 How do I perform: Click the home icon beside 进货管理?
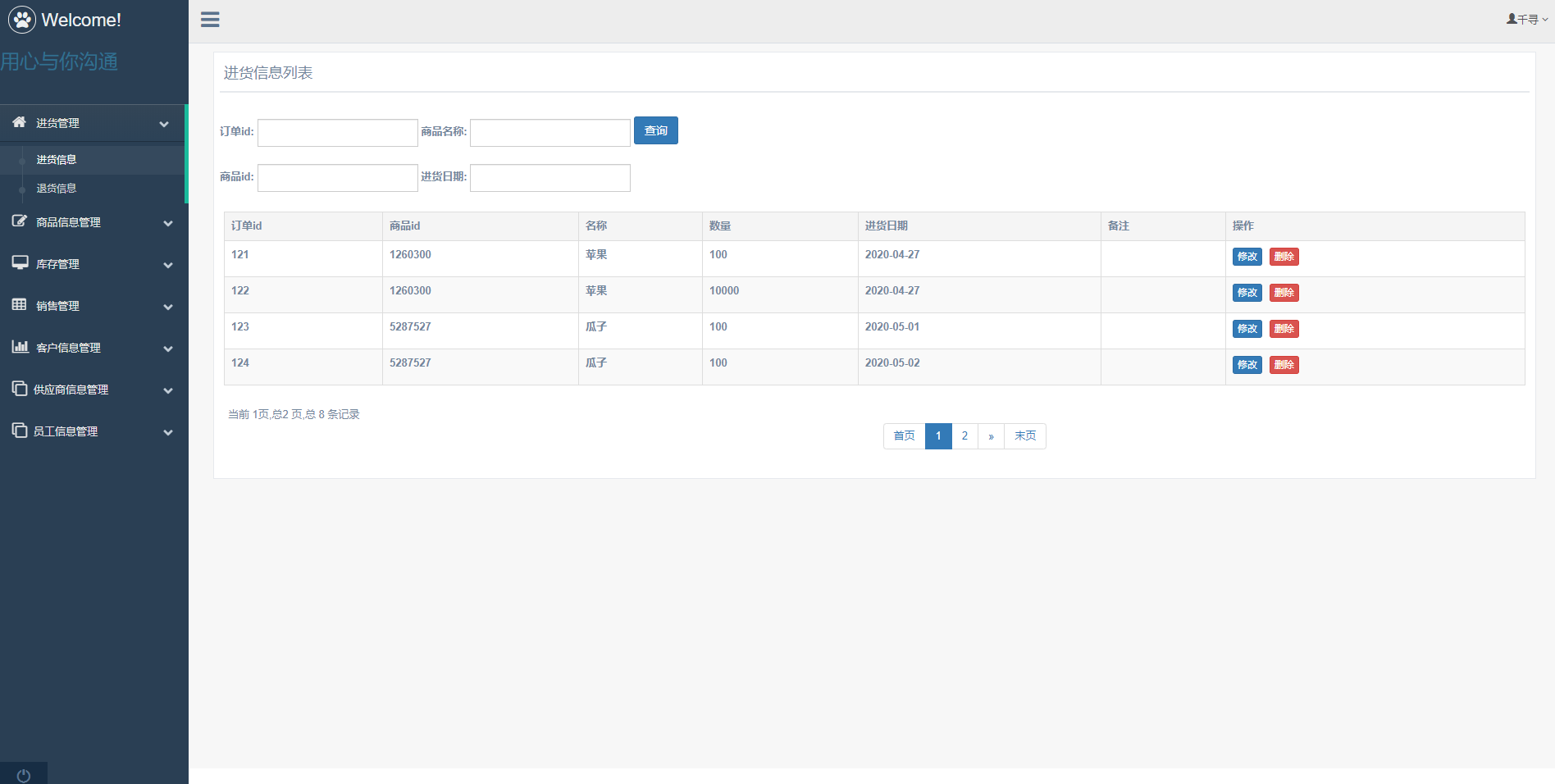19,122
